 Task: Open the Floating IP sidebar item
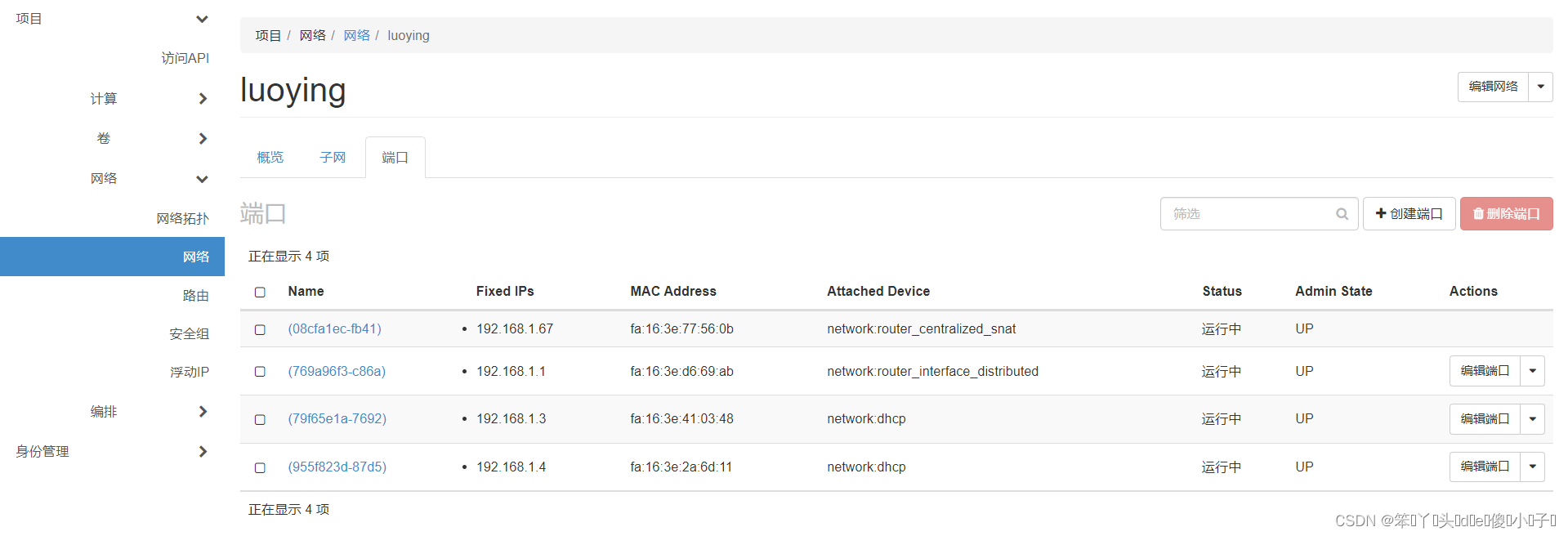coord(189,373)
